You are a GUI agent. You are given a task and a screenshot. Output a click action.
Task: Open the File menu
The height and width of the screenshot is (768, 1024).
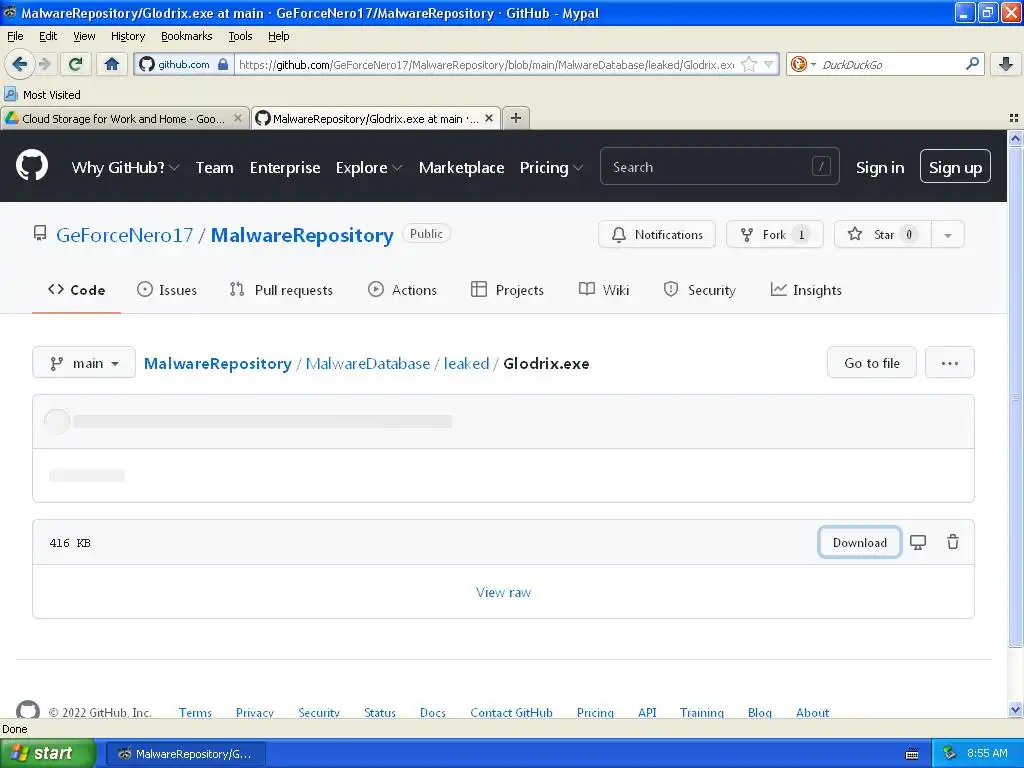pyautogui.click(x=15, y=36)
